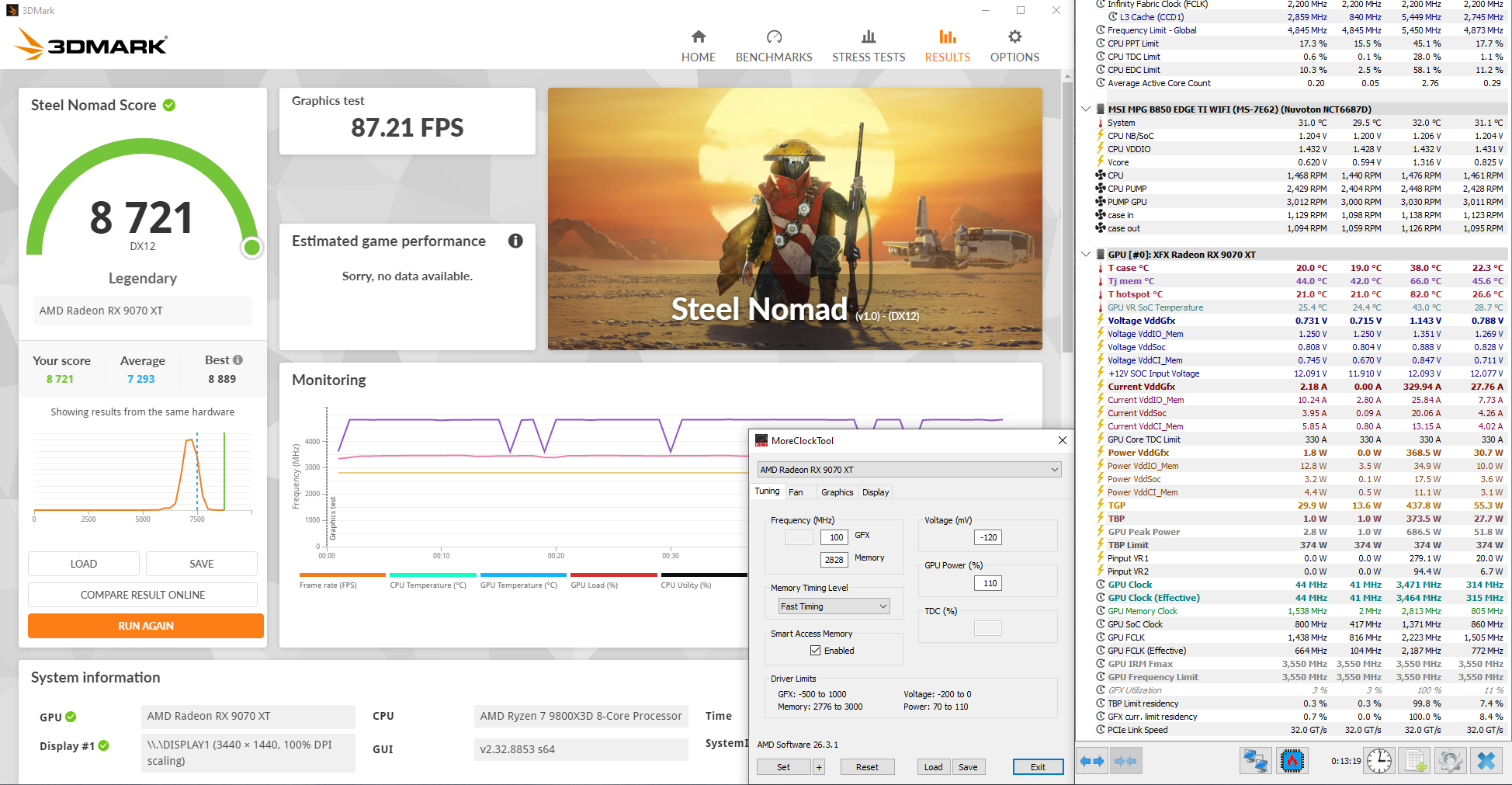This screenshot has width=1512, height=785.
Task: Click the info icon next to Best
Action: click(x=238, y=360)
